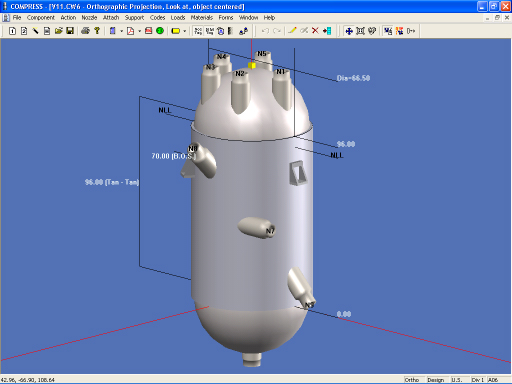Click the mask-shaped view icon

coord(372,31)
